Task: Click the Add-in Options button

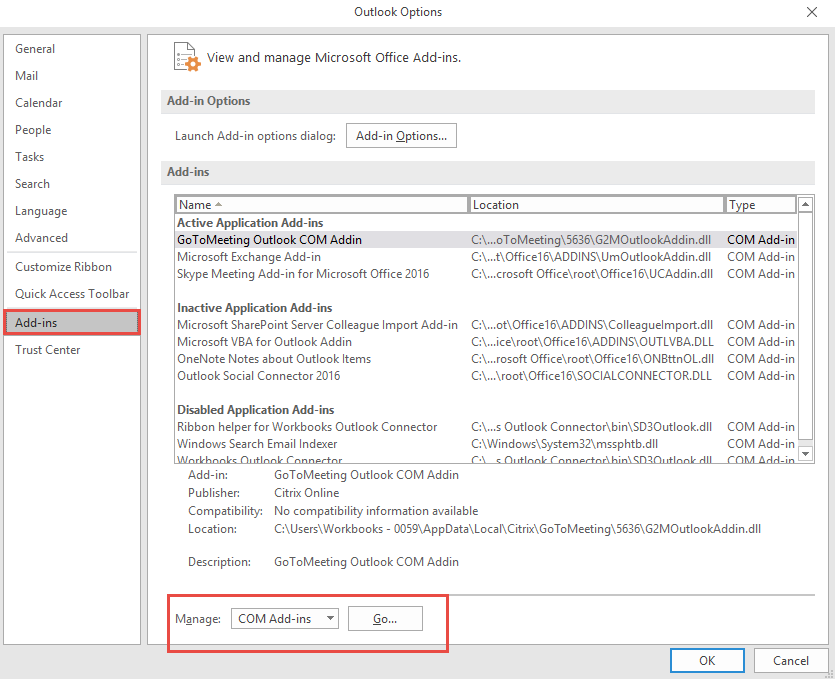Action: pyautogui.click(x=401, y=136)
